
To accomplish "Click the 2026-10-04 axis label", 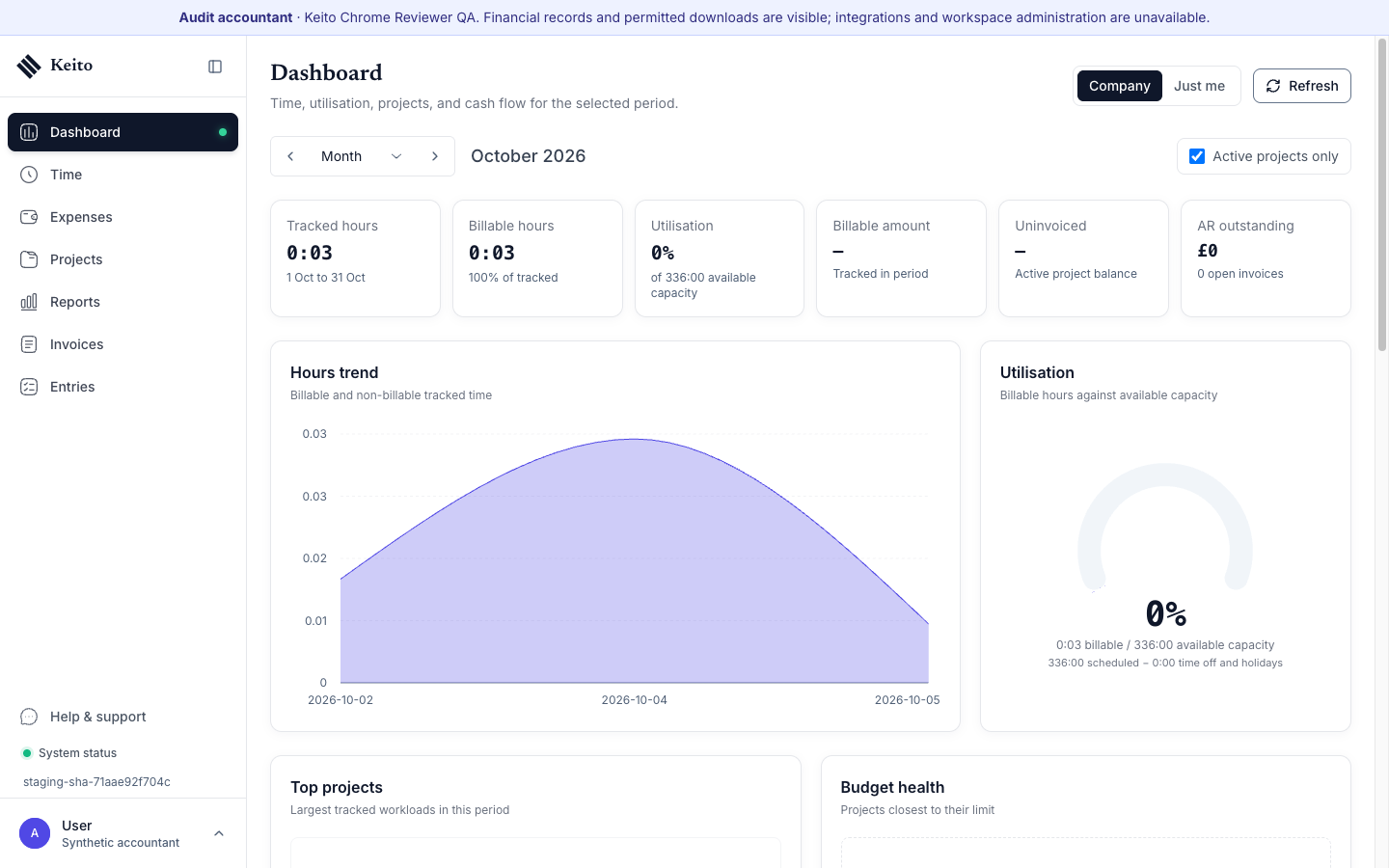I will click(634, 700).
